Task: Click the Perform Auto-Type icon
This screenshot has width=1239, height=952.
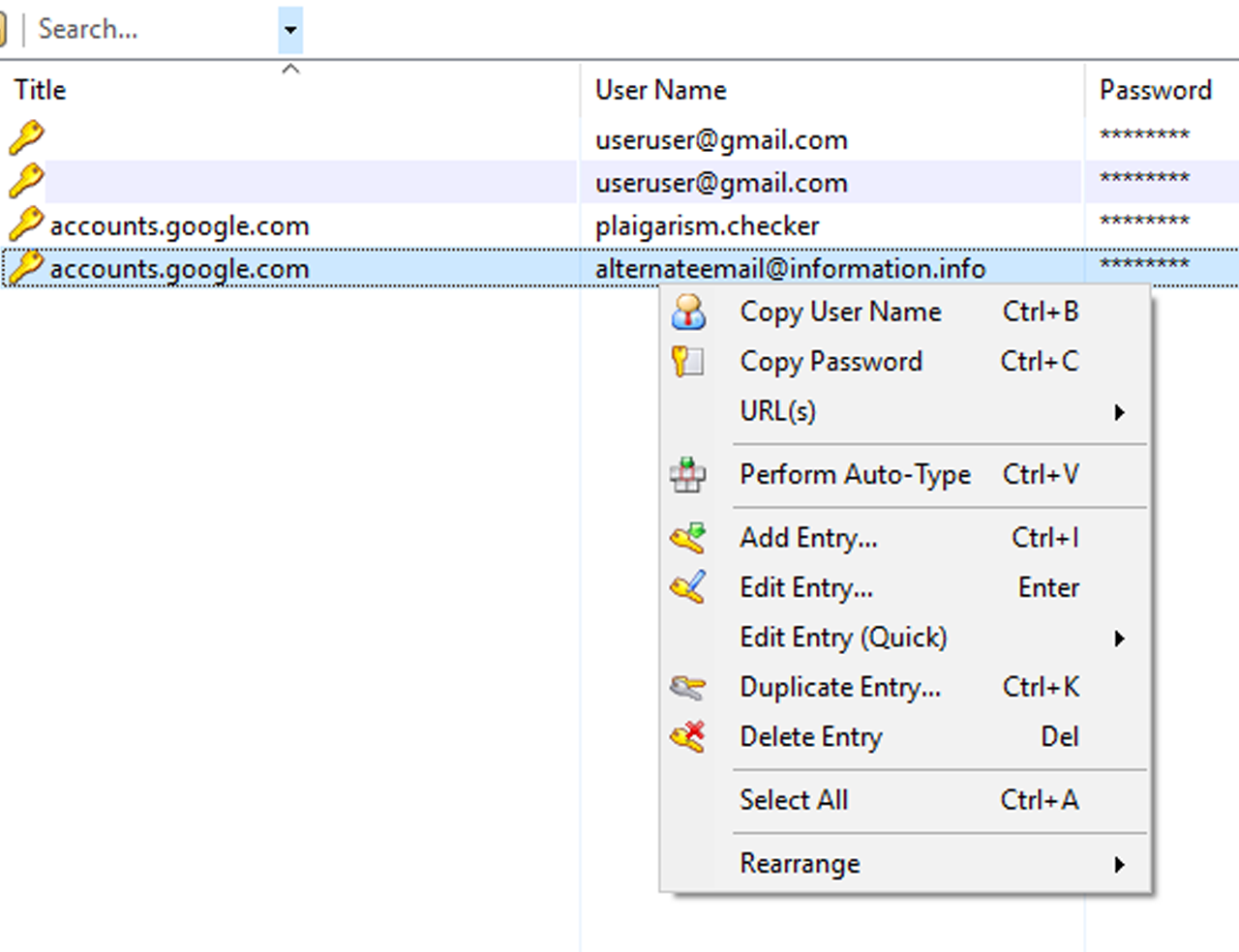Action: point(688,475)
